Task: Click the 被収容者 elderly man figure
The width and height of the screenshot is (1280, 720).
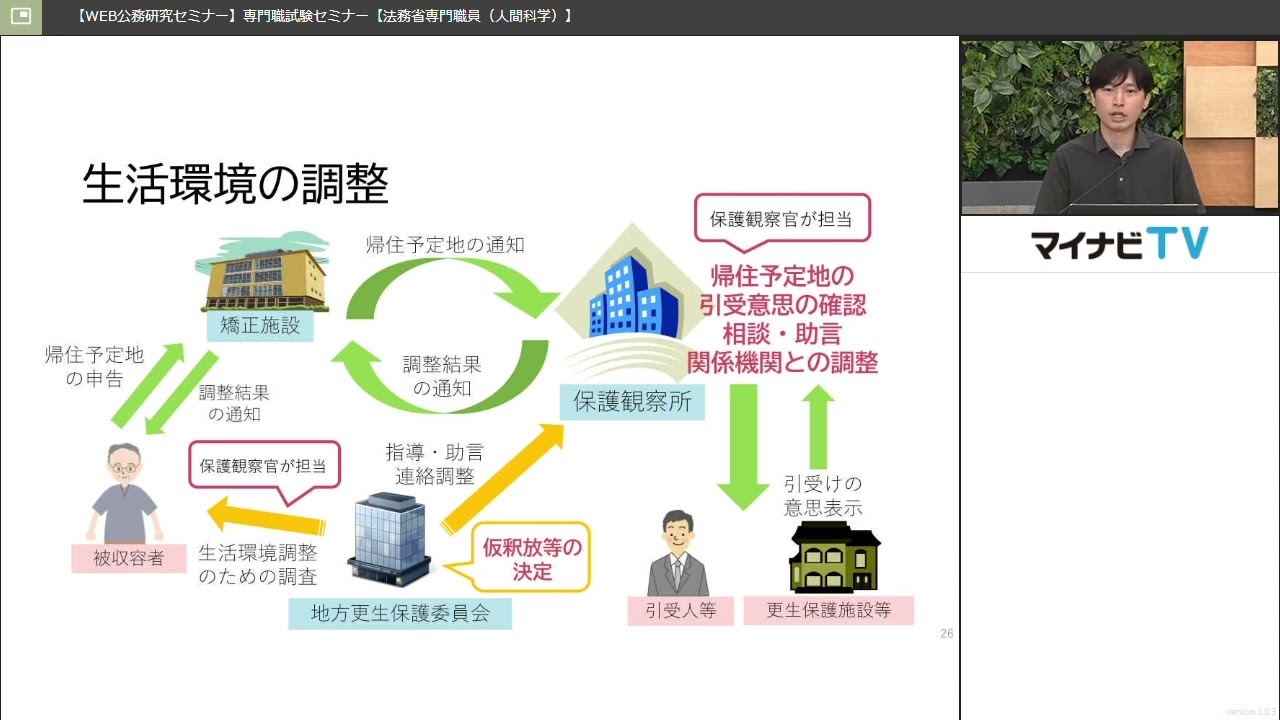Action: click(x=126, y=494)
